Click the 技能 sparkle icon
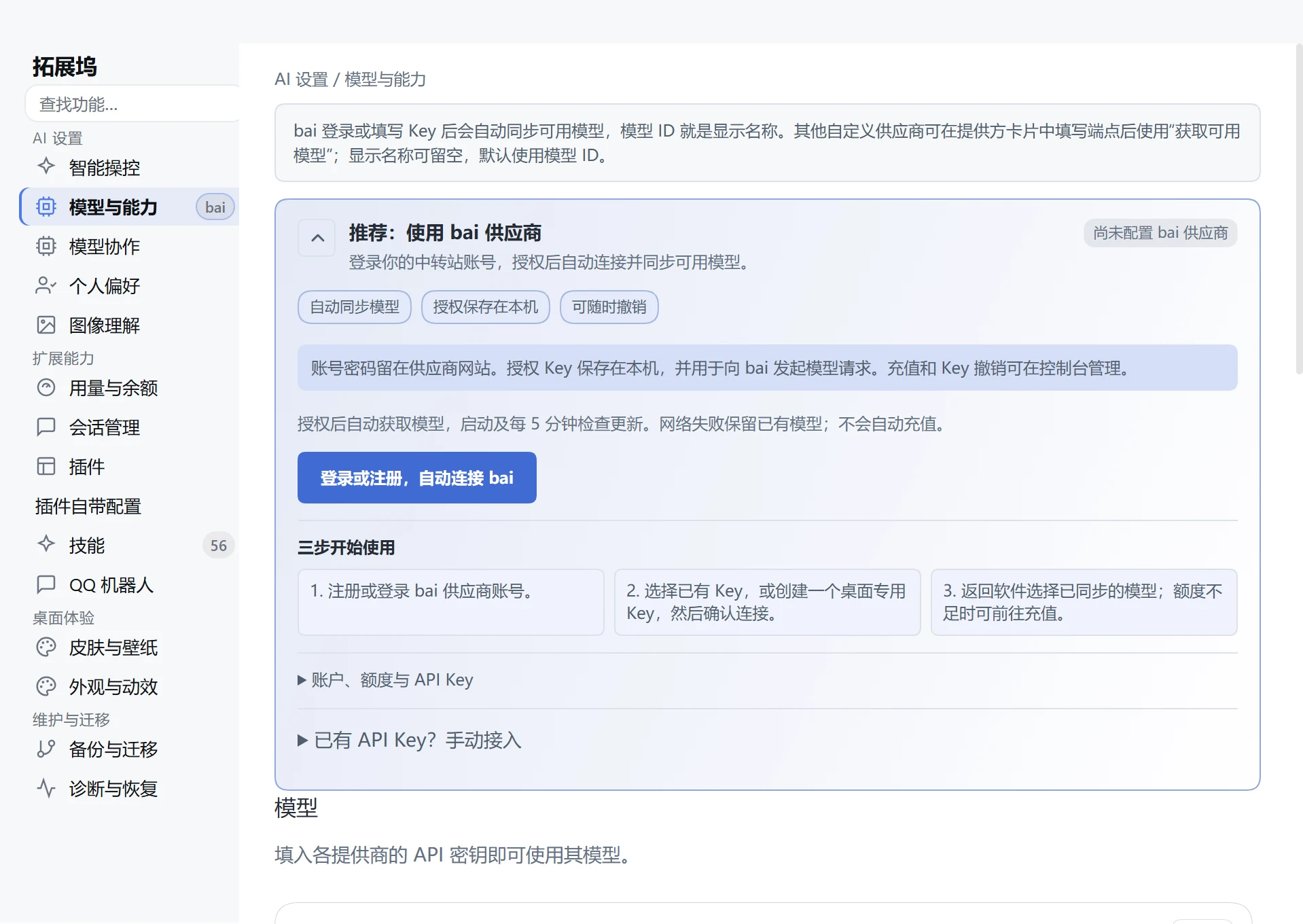The image size is (1303, 924). (x=46, y=544)
